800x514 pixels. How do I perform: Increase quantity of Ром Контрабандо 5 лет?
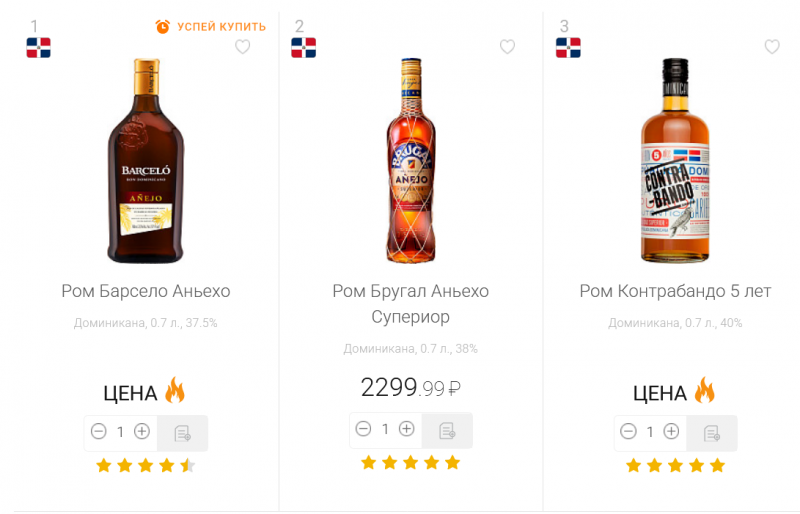672,432
